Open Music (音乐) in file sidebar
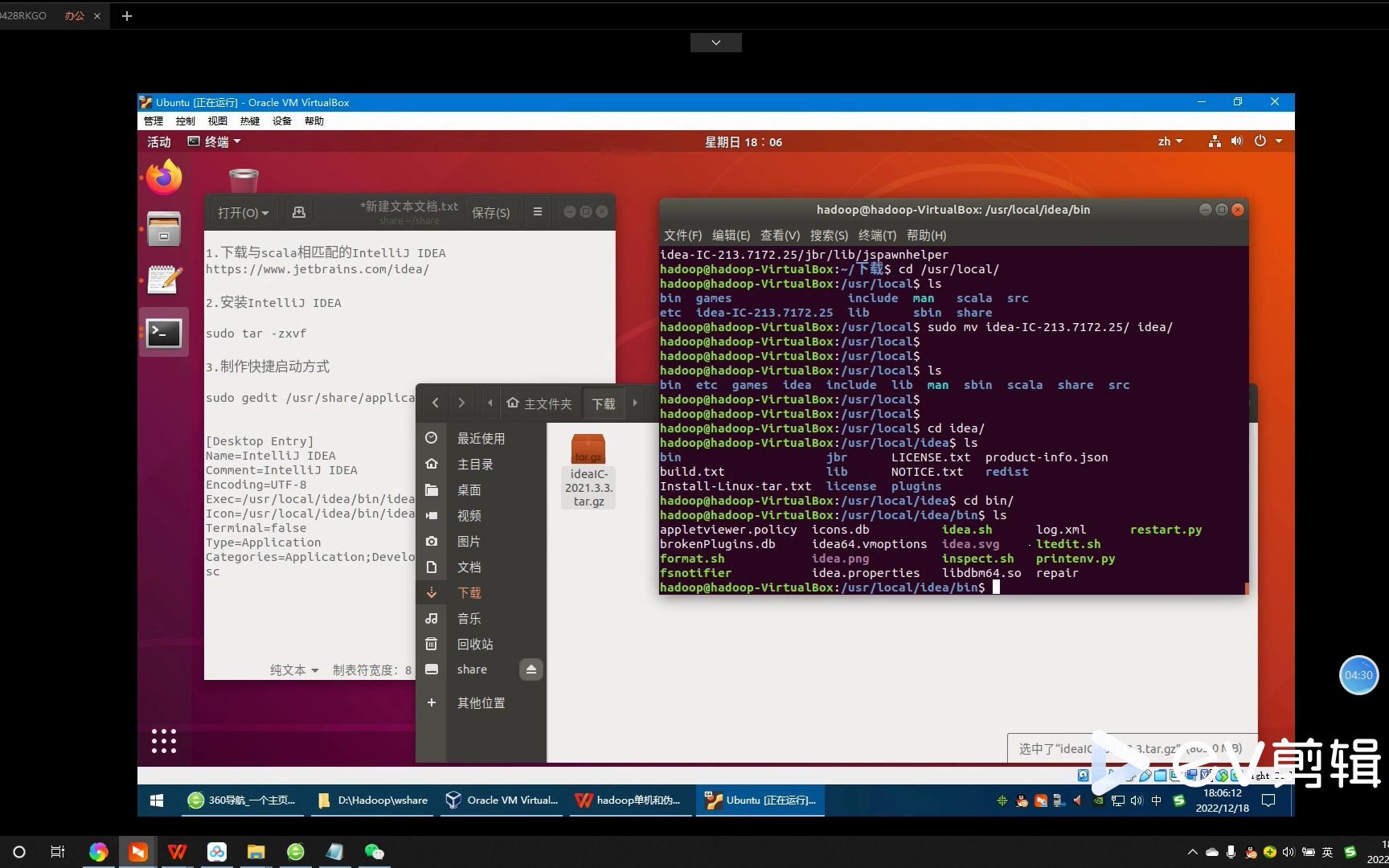Viewport: 1389px width, 868px height. coord(481,618)
